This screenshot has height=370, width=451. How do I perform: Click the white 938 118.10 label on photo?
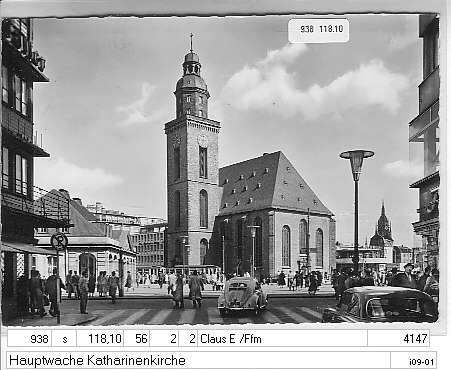click(319, 30)
